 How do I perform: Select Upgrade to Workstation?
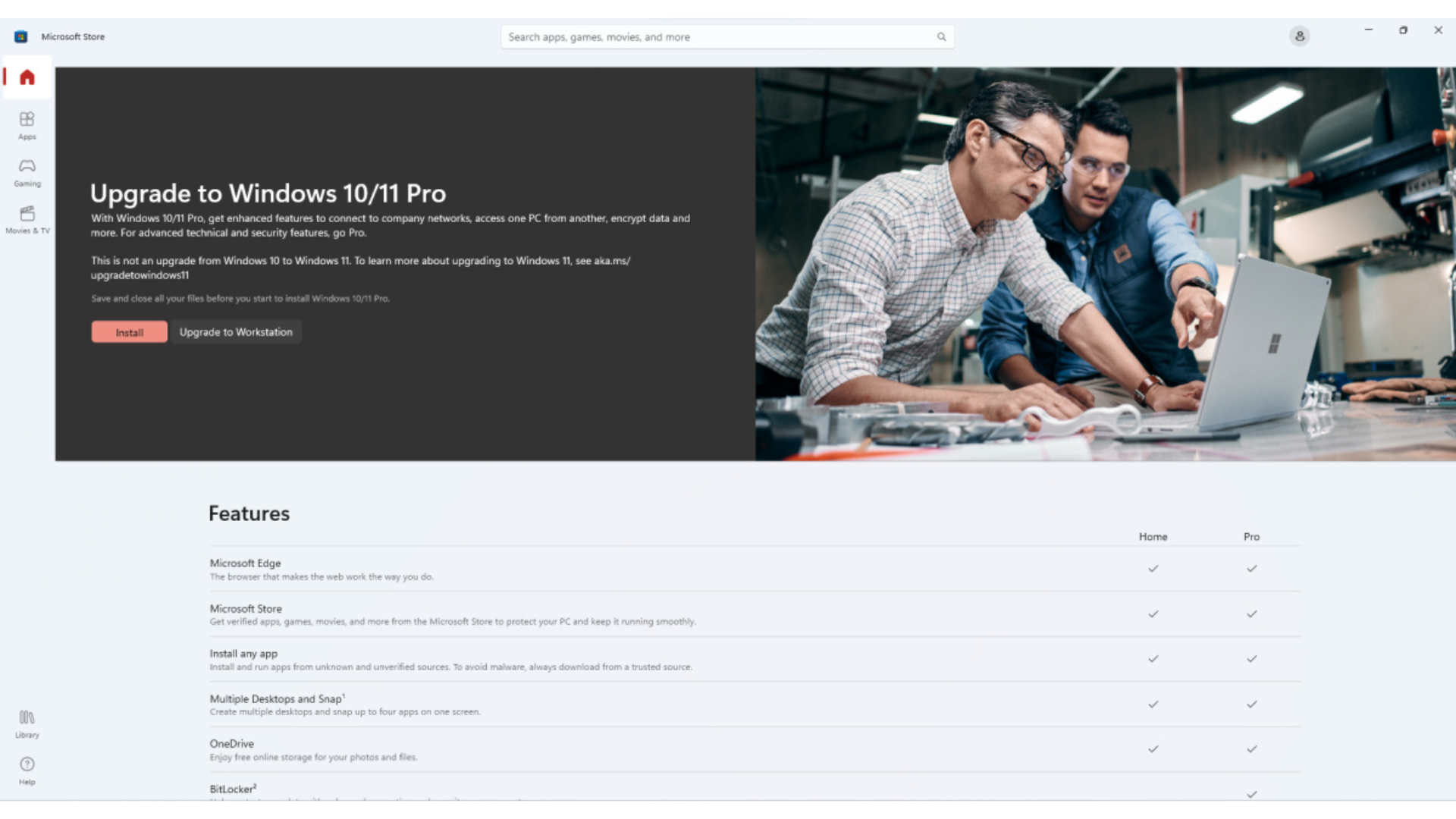pyautogui.click(x=236, y=331)
